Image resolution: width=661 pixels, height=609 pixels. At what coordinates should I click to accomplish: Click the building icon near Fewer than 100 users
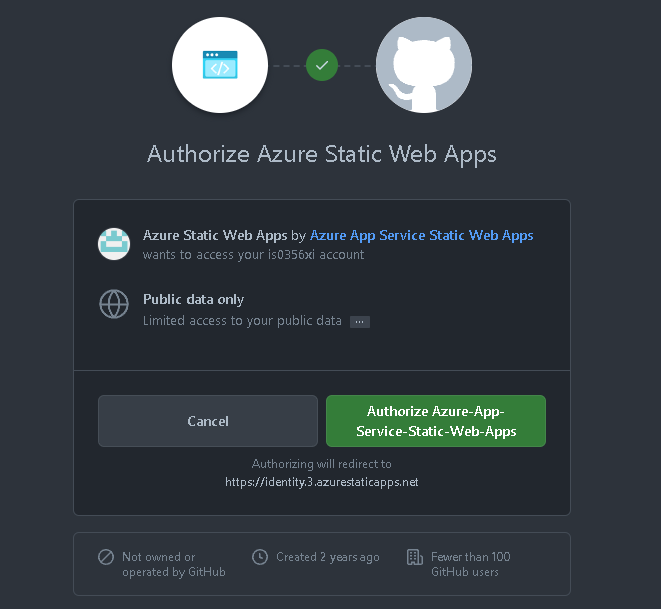(x=414, y=557)
